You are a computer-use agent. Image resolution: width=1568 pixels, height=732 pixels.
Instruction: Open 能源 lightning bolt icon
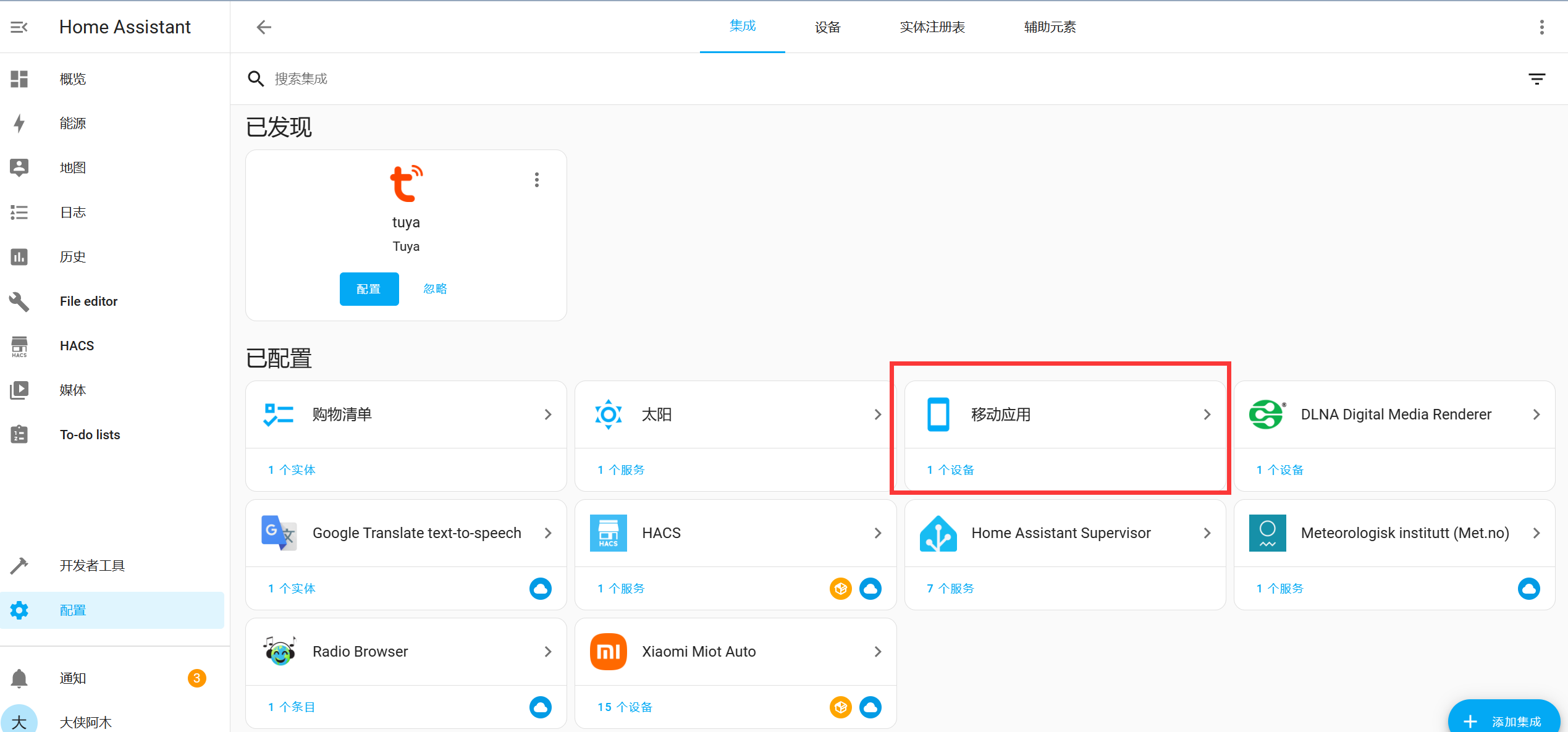19,124
